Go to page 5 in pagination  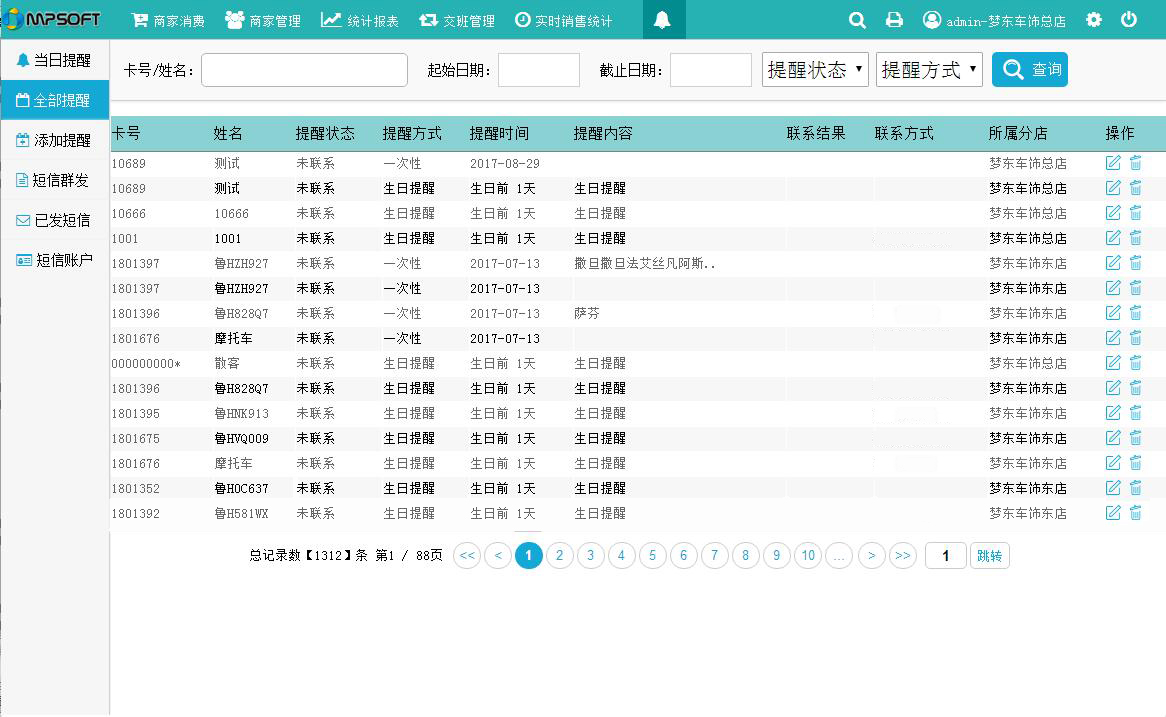coord(653,556)
